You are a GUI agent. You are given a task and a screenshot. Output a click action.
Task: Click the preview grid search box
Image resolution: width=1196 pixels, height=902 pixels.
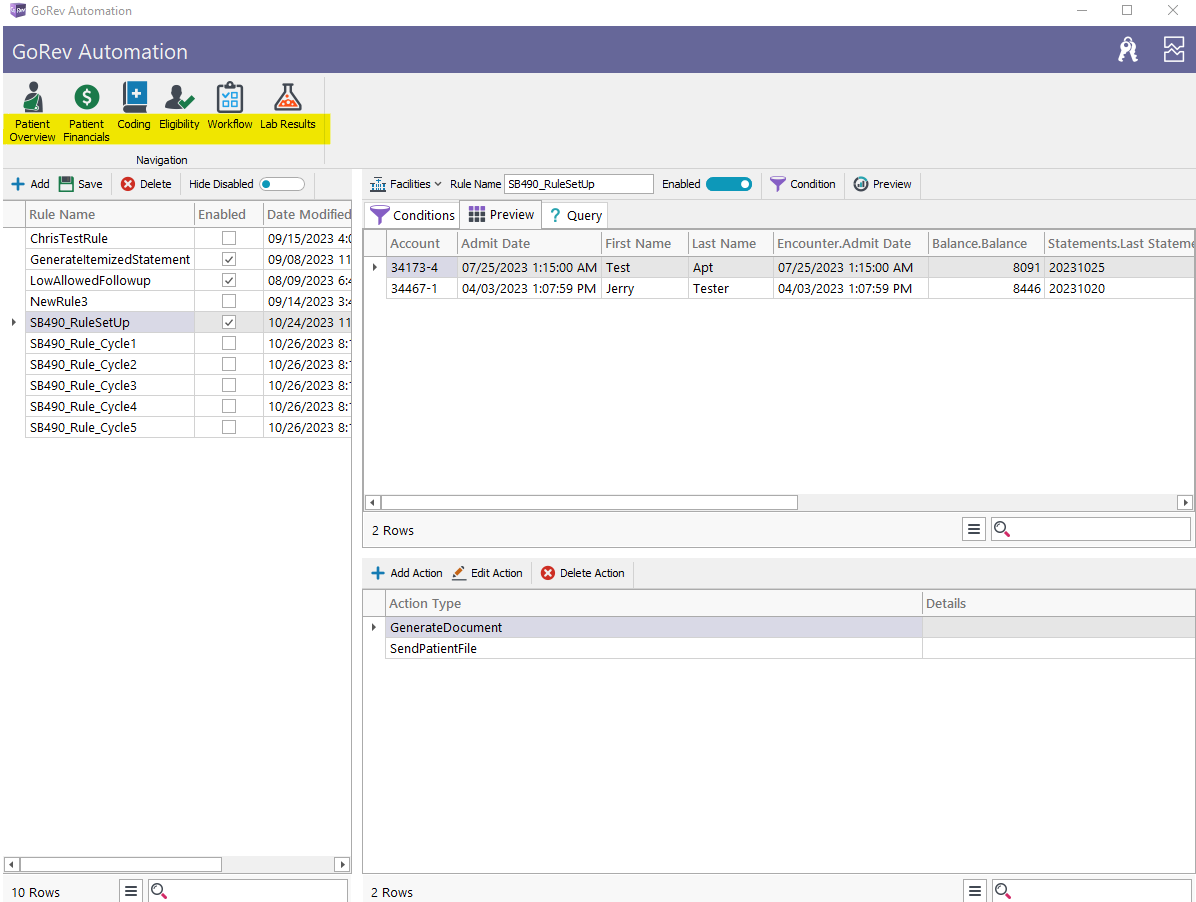(x=1091, y=529)
